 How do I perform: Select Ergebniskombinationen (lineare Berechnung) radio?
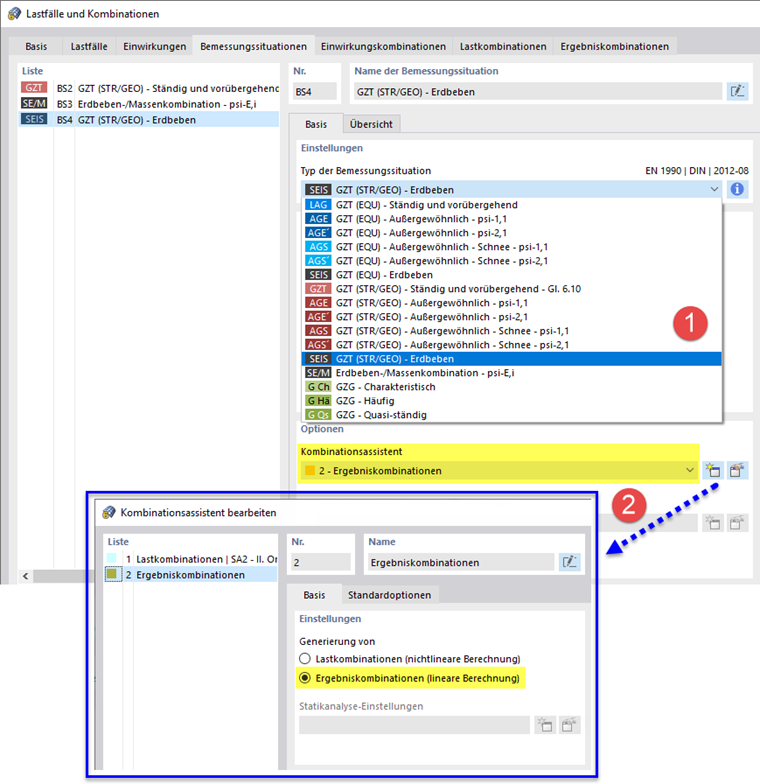[304, 678]
